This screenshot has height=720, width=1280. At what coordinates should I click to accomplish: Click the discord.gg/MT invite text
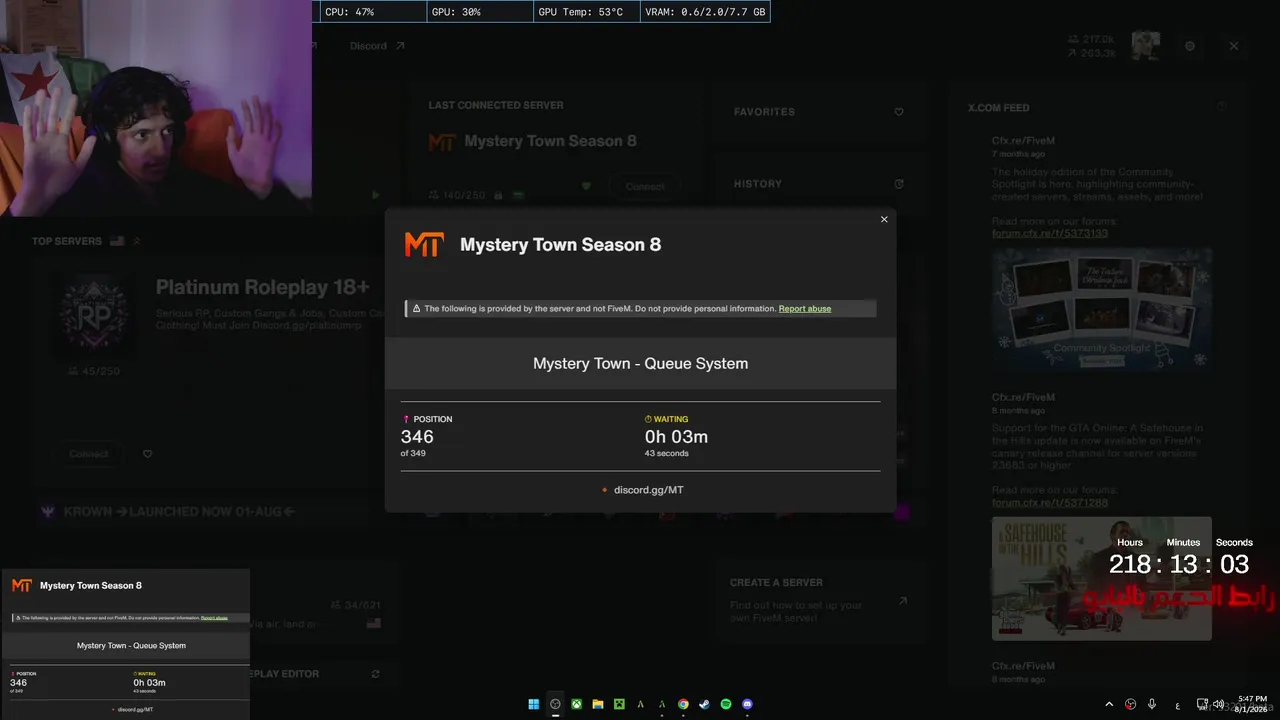(x=649, y=490)
